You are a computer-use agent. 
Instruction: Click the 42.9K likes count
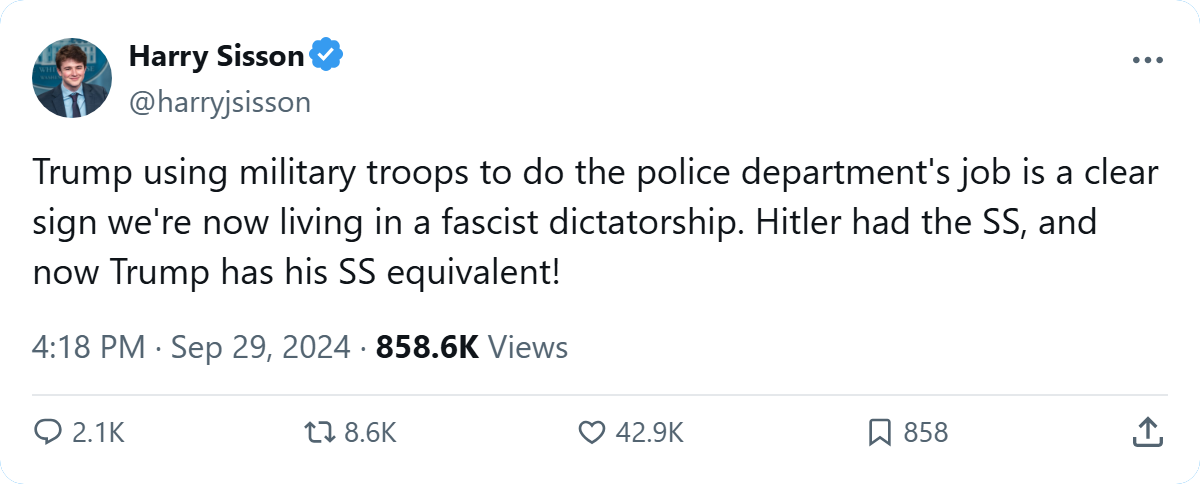coord(651,433)
